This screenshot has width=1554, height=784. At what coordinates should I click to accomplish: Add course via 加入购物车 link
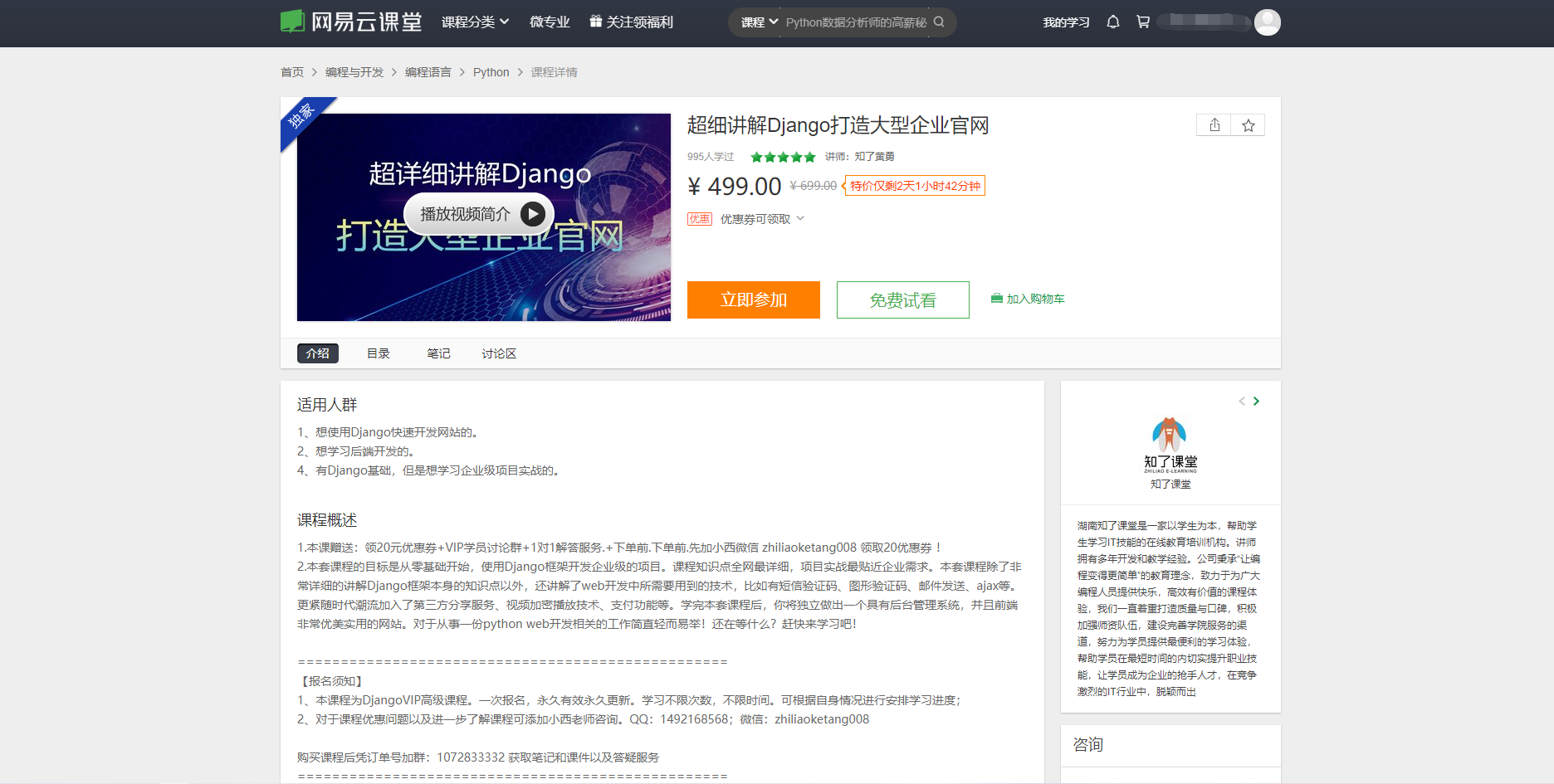point(1028,299)
